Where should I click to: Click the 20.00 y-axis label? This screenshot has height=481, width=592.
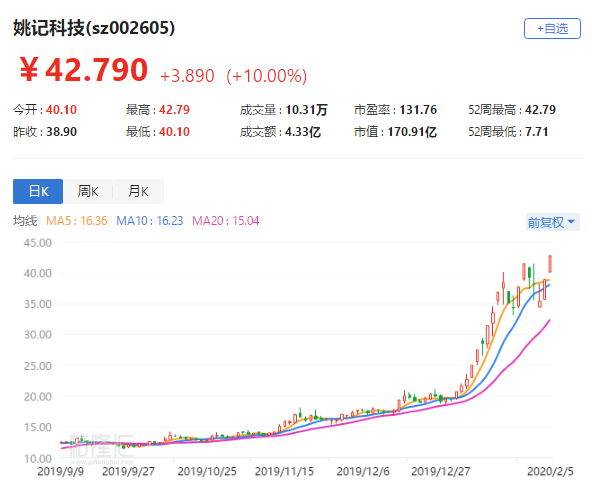click(38, 396)
